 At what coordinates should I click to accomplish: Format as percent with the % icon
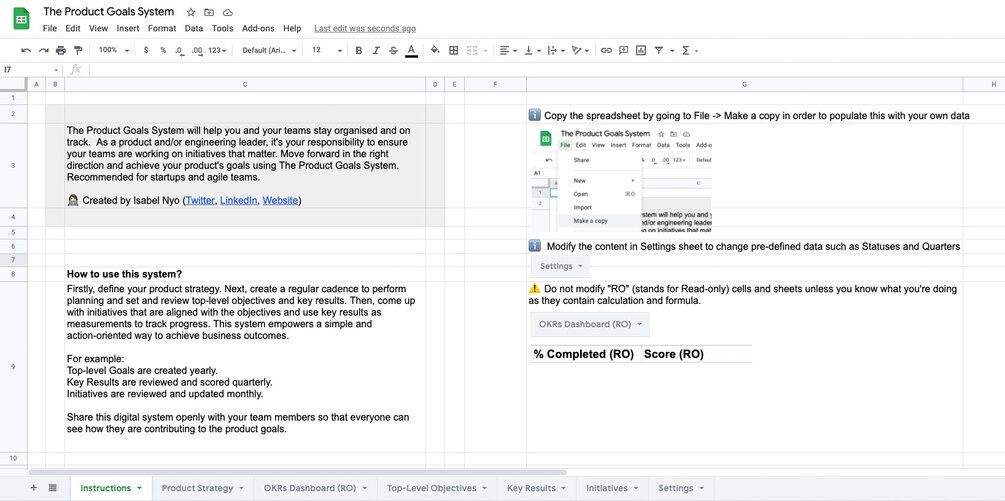pyautogui.click(x=163, y=50)
